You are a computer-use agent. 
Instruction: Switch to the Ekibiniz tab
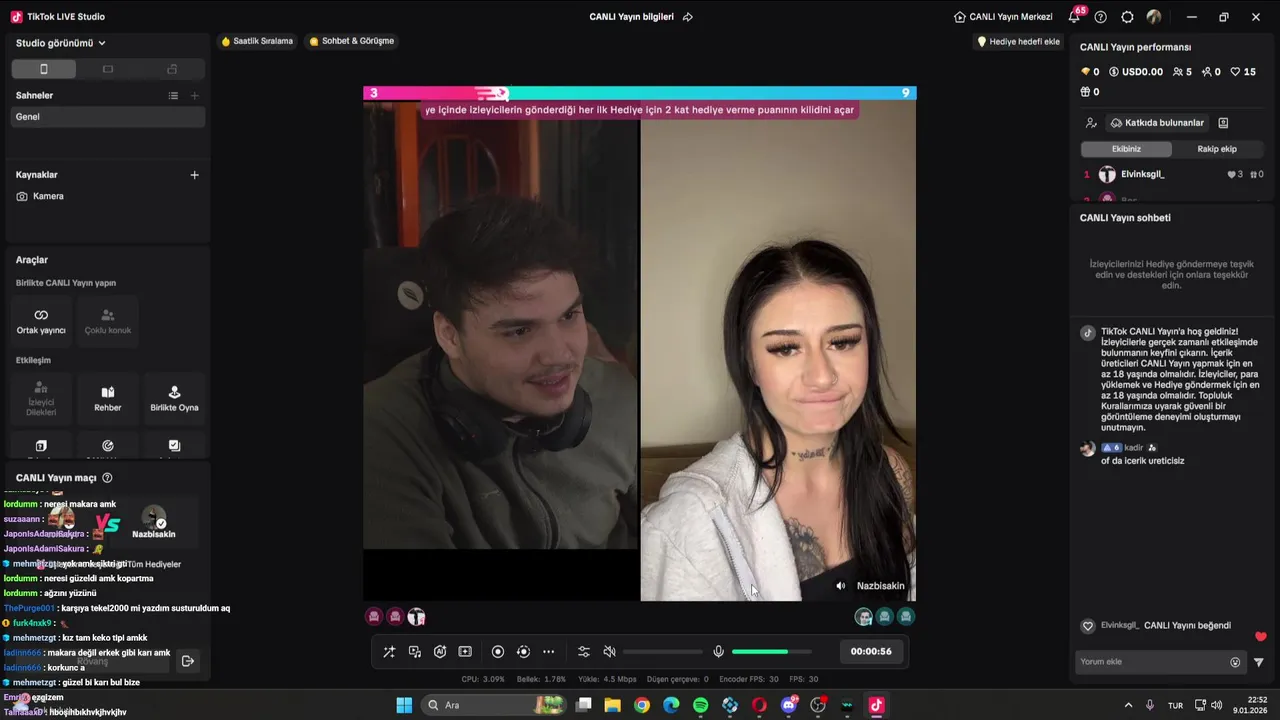pos(1126,149)
